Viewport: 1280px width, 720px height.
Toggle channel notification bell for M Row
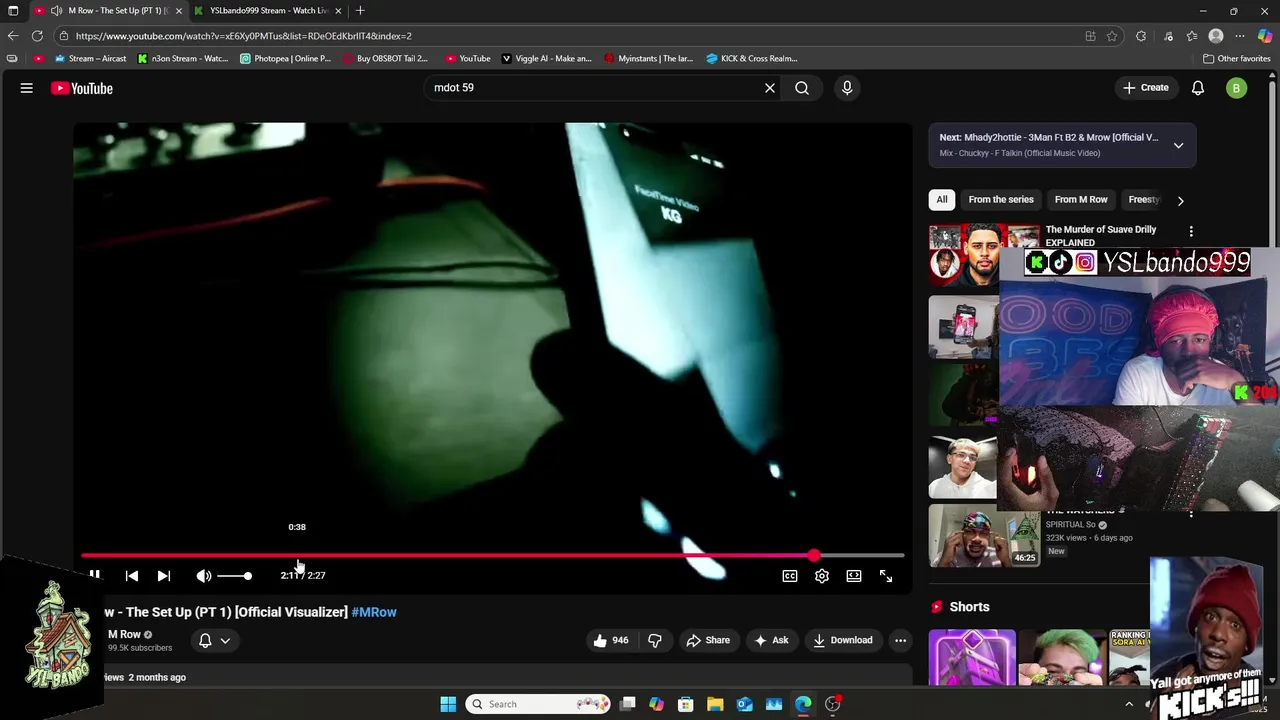click(205, 640)
